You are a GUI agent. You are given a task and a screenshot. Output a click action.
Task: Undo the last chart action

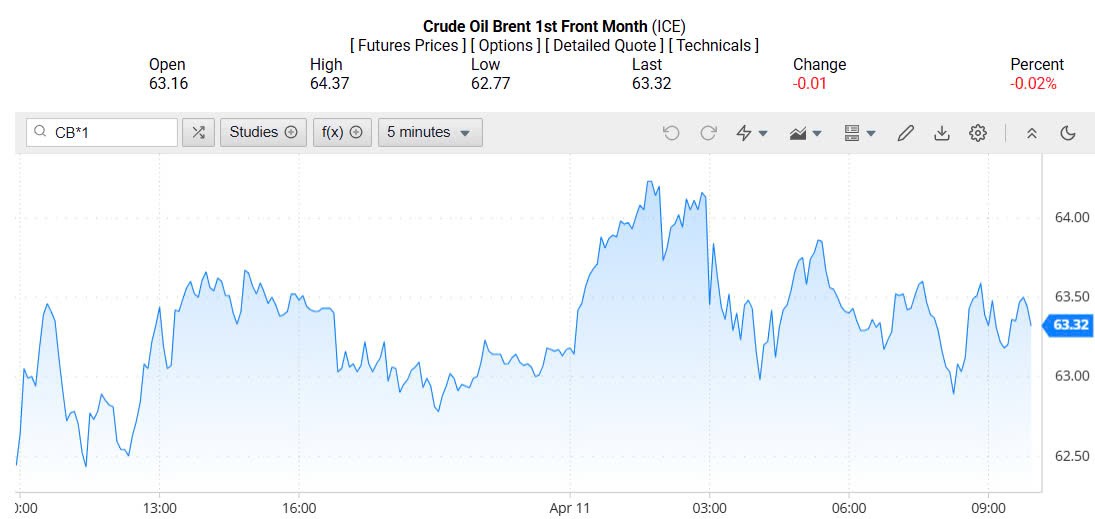coord(671,133)
